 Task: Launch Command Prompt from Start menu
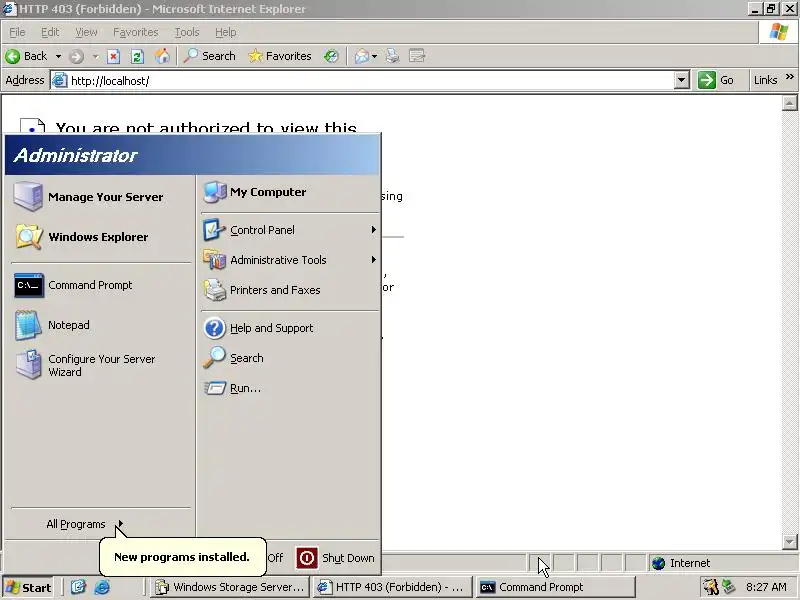[100, 285]
